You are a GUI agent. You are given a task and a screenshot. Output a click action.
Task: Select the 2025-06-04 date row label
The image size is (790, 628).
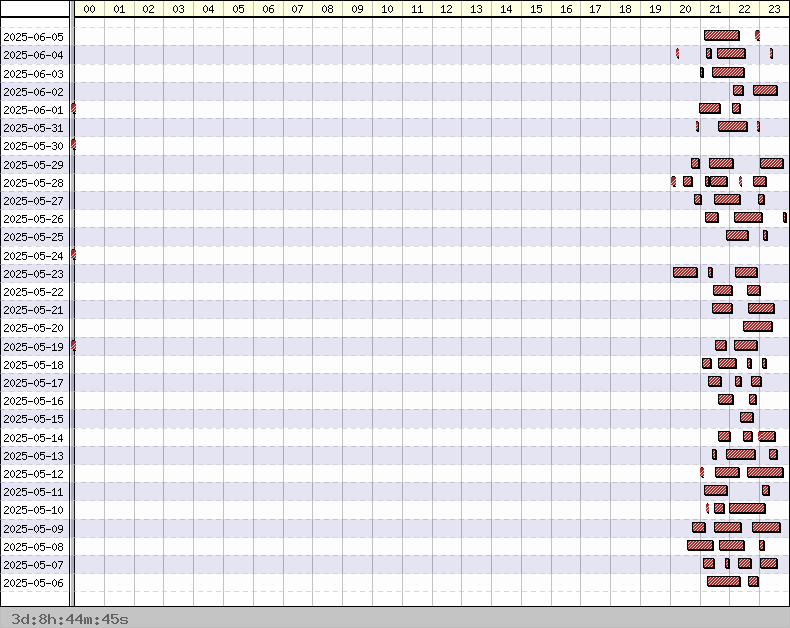34,55
